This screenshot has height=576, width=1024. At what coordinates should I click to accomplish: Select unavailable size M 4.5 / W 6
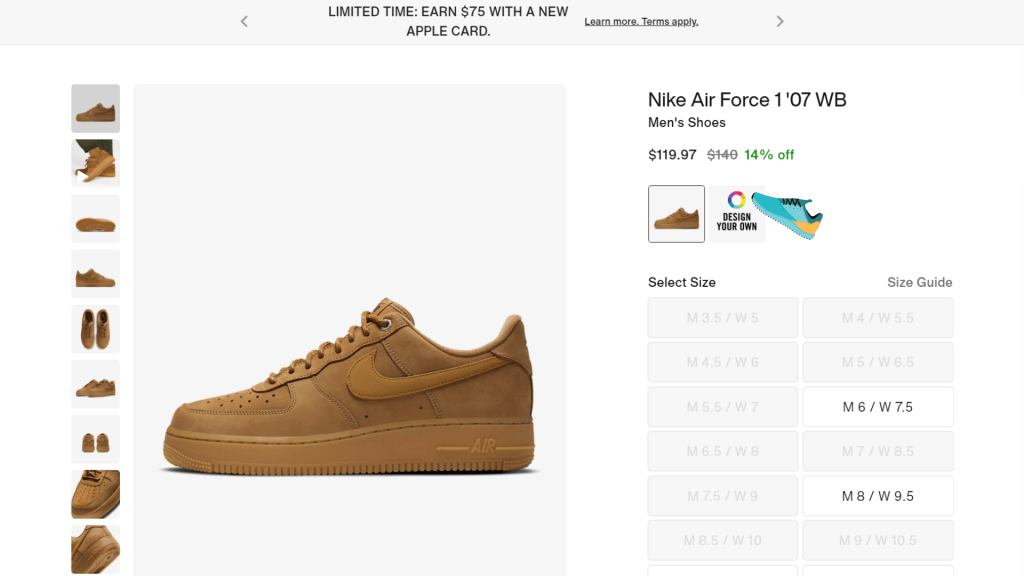click(x=723, y=362)
